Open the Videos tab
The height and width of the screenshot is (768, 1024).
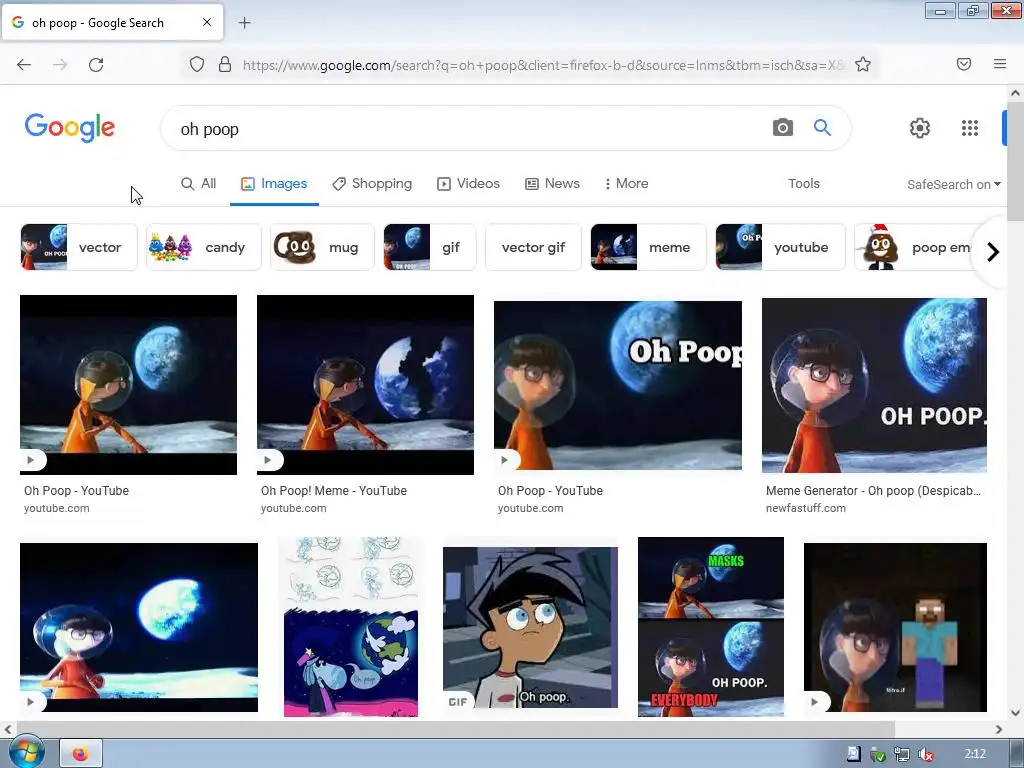click(x=469, y=184)
